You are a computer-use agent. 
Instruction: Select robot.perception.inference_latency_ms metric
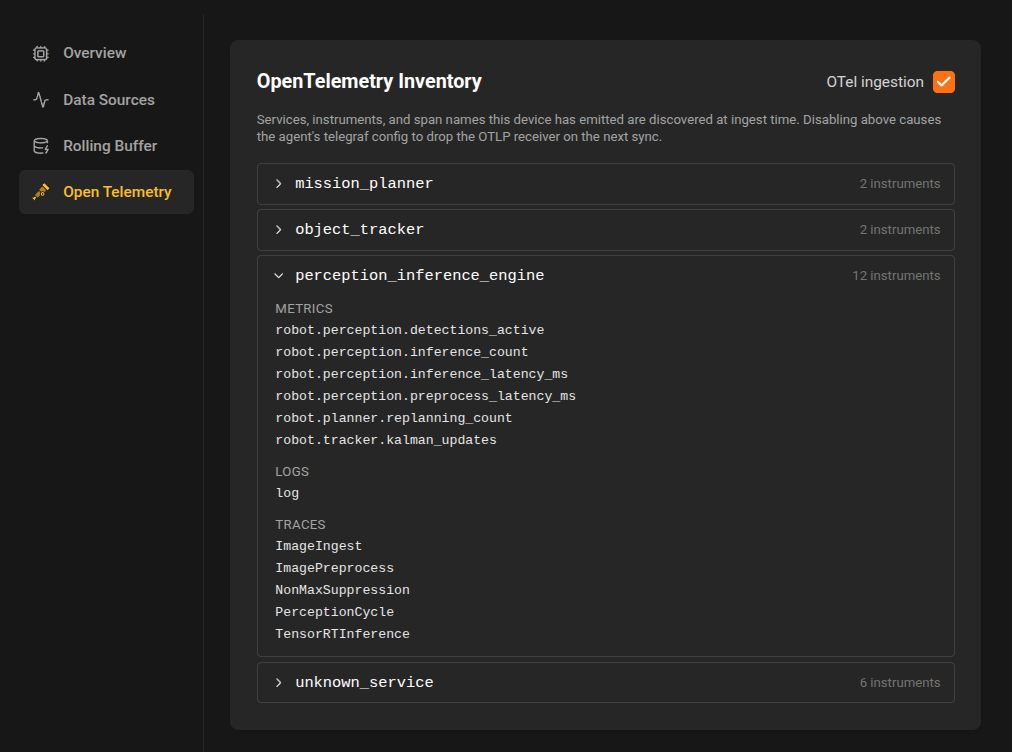click(421, 374)
